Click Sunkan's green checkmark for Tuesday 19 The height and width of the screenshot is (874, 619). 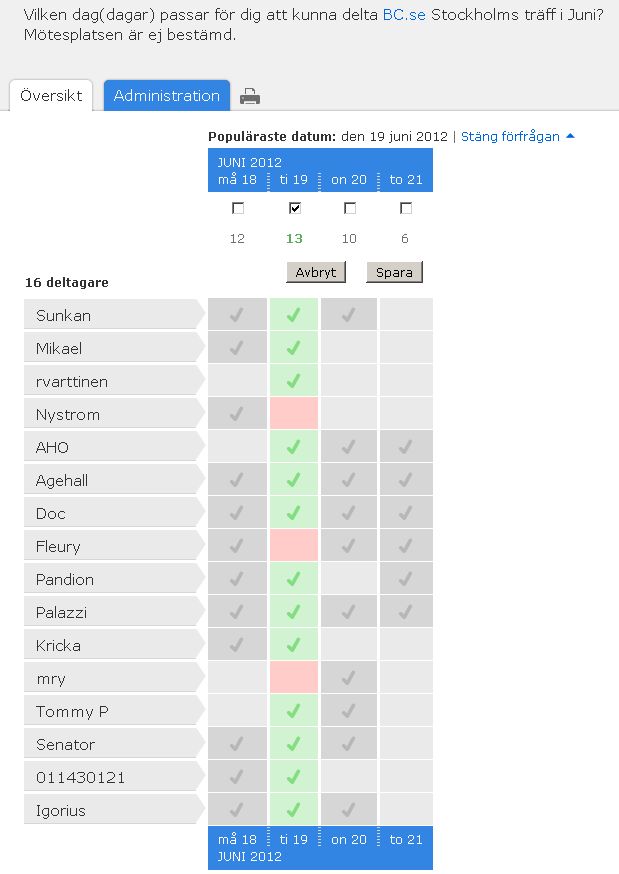click(x=293, y=315)
